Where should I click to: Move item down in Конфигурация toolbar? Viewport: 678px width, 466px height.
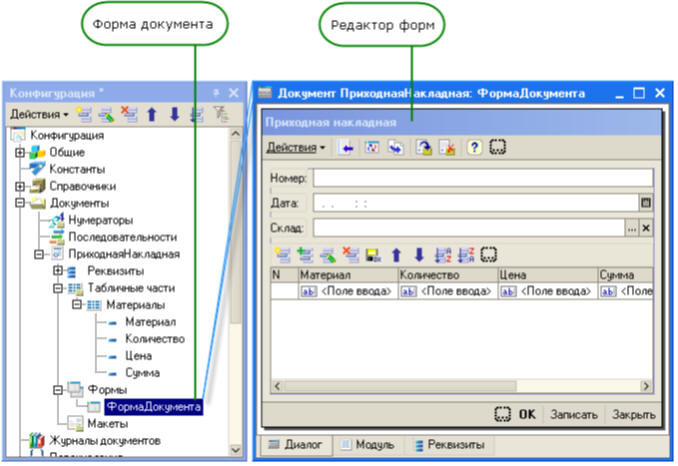point(175,115)
